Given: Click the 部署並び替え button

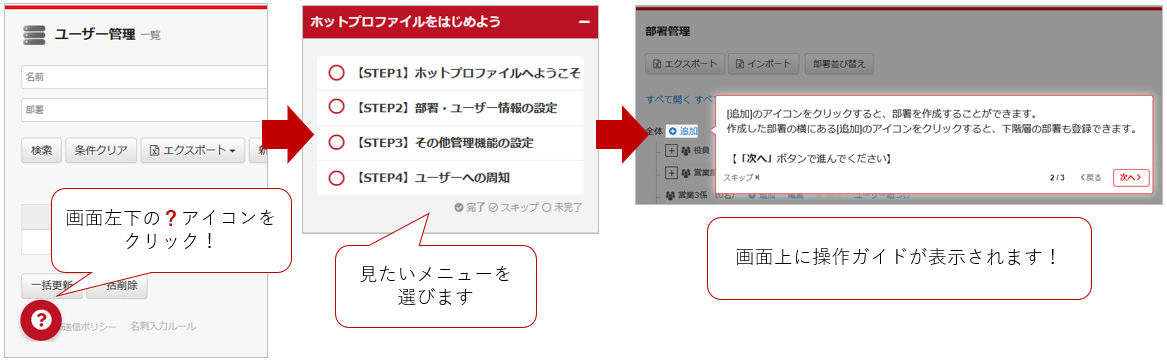Looking at the screenshot, I should pos(839,64).
